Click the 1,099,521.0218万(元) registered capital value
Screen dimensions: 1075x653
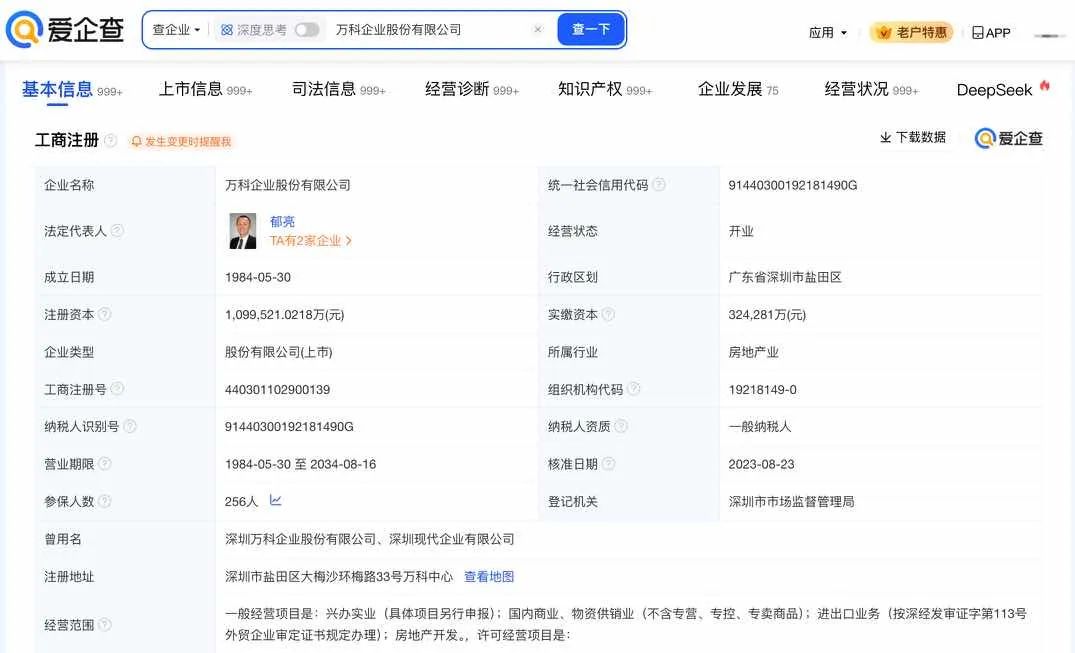tap(285, 315)
